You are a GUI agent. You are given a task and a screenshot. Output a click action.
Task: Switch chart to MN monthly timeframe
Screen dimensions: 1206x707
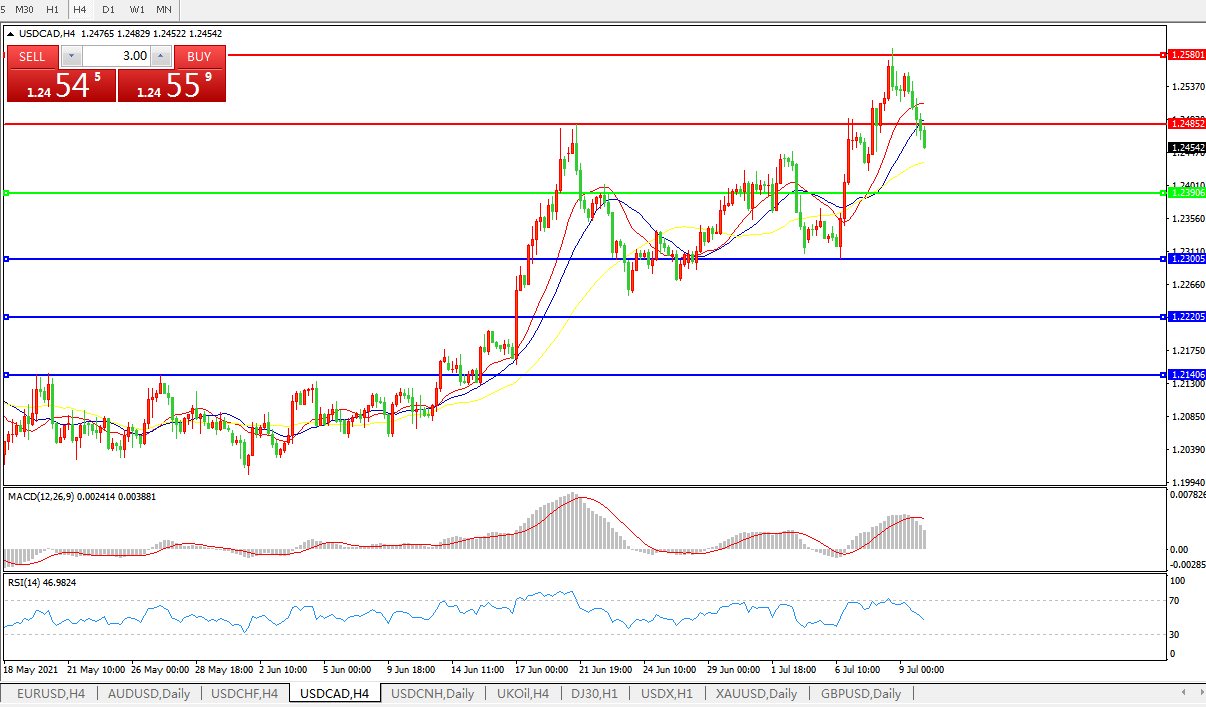(x=164, y=9)
